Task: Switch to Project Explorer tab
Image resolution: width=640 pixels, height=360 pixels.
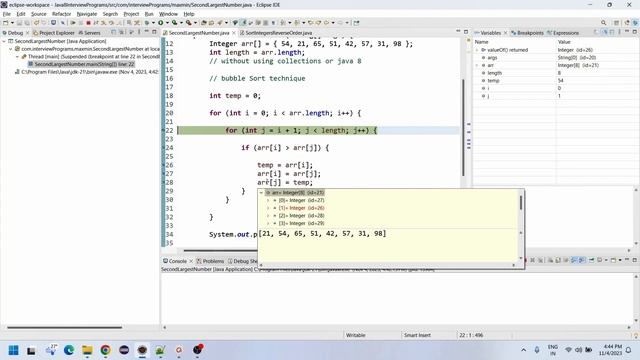Action: pyautogui.click(x=54, y=33)
